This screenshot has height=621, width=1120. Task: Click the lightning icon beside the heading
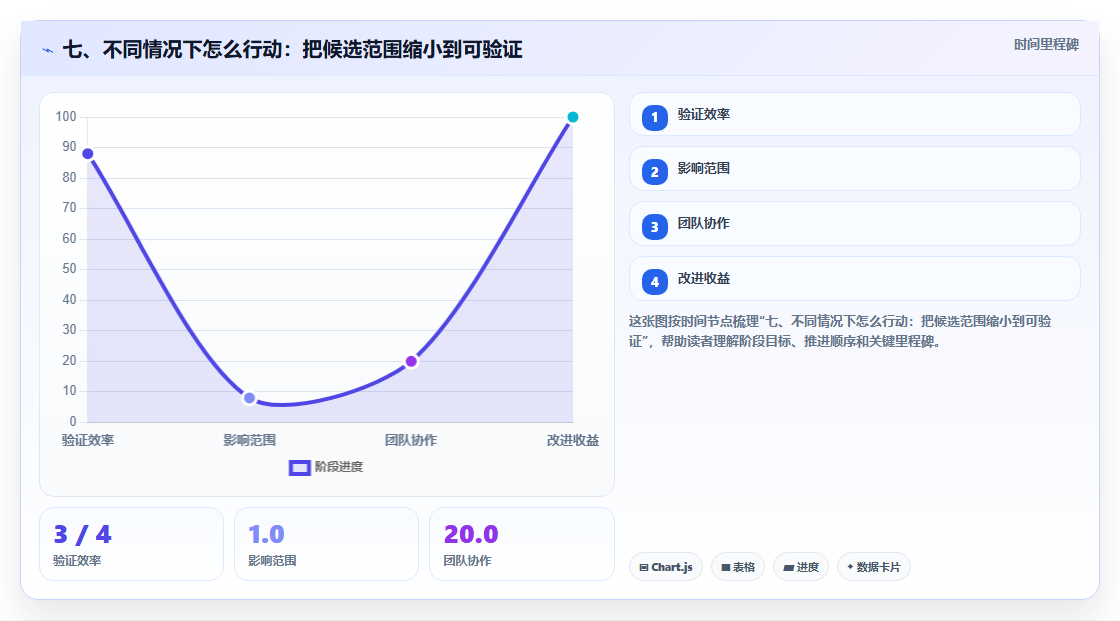(48, 50)
